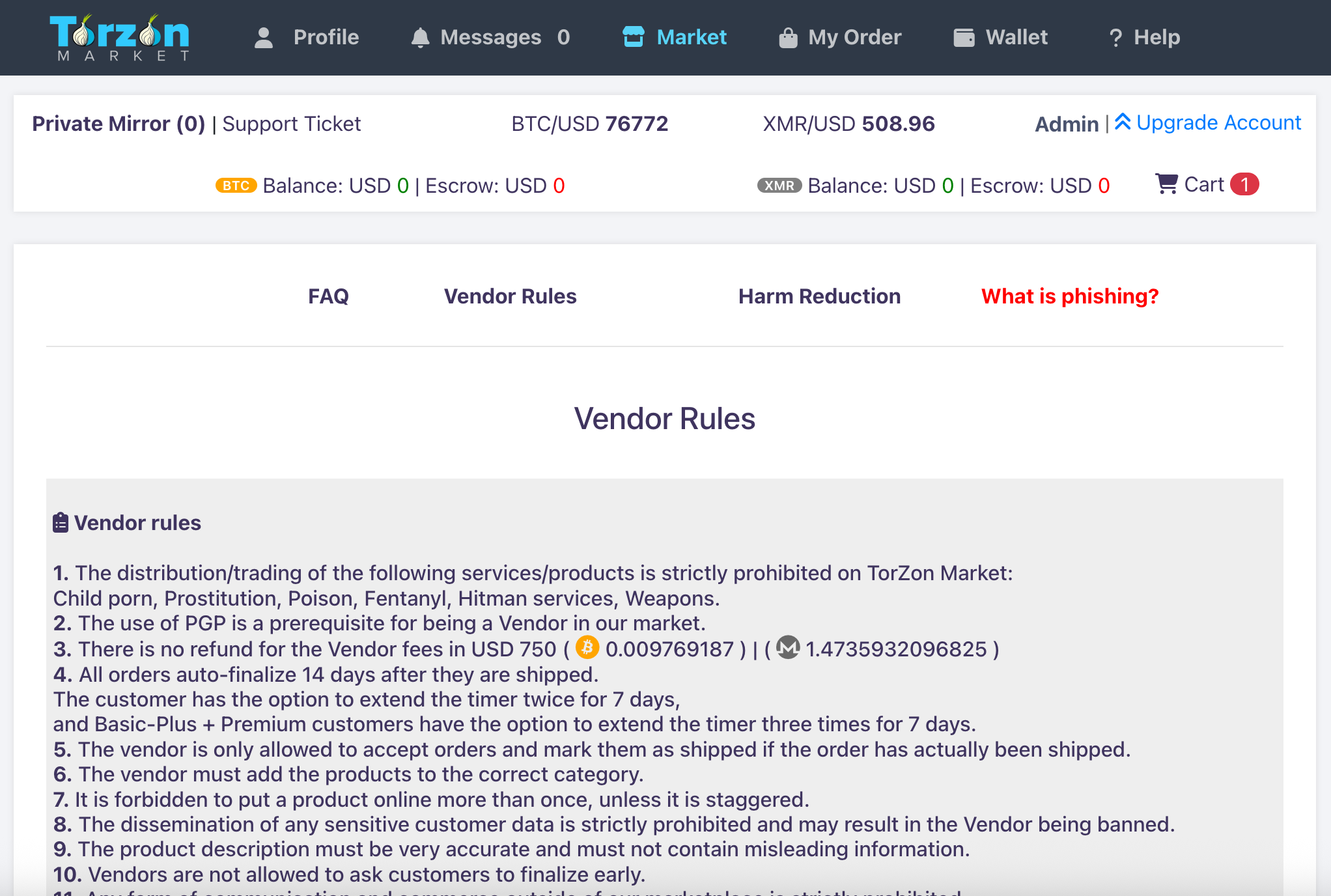Click the XMR/USD 508.96 rate
The height and width of the screenshot is (896, 1331).
point(848,124)
